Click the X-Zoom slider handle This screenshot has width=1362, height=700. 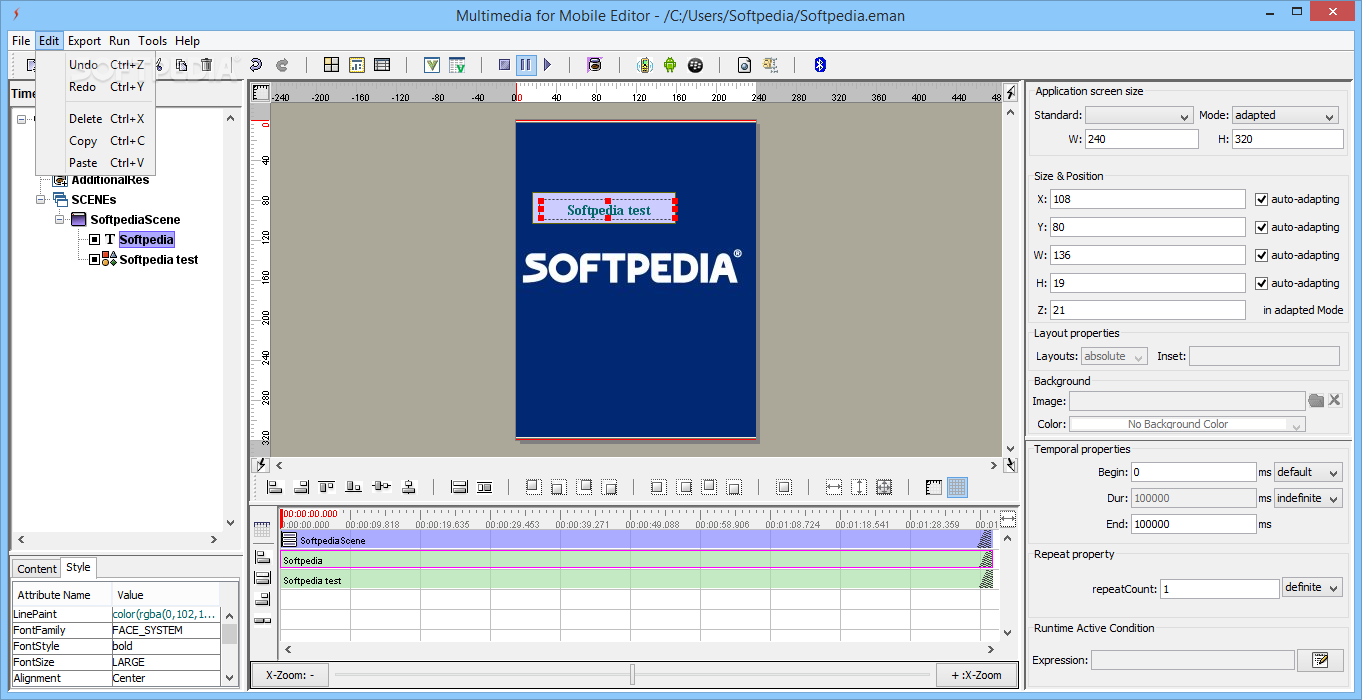[632, 675]
